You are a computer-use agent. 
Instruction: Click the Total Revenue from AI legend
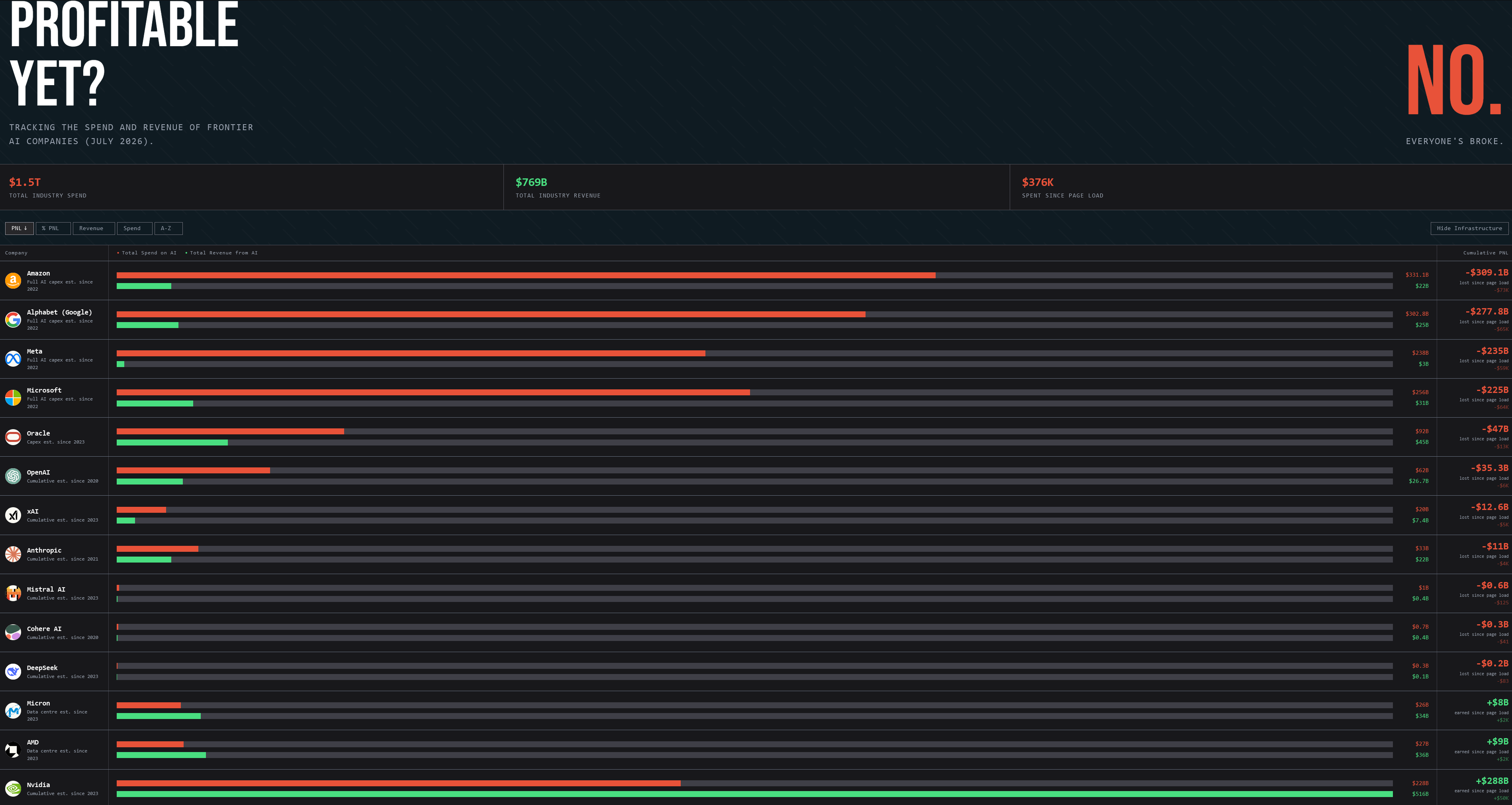pos(221,253)
